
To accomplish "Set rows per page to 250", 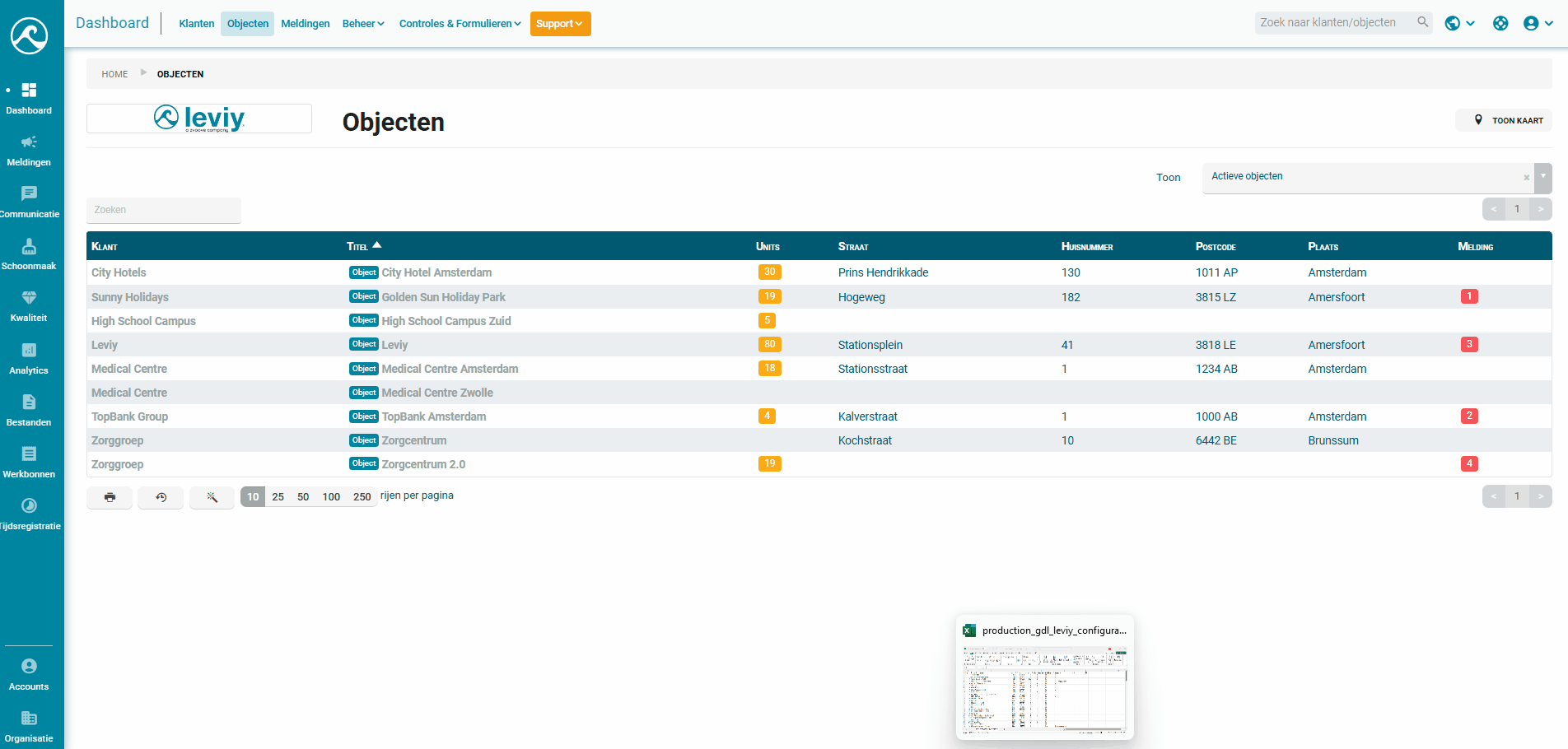I will (362, 496).
